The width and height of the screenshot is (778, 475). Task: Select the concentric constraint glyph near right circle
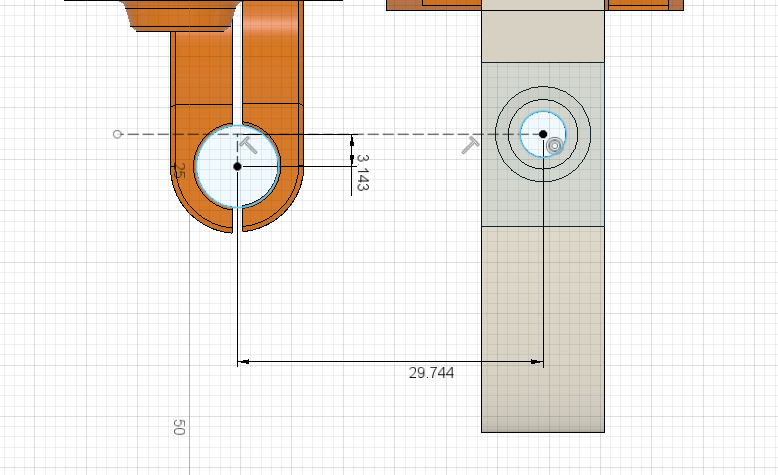pyautogui.click(x=555, y=146)
